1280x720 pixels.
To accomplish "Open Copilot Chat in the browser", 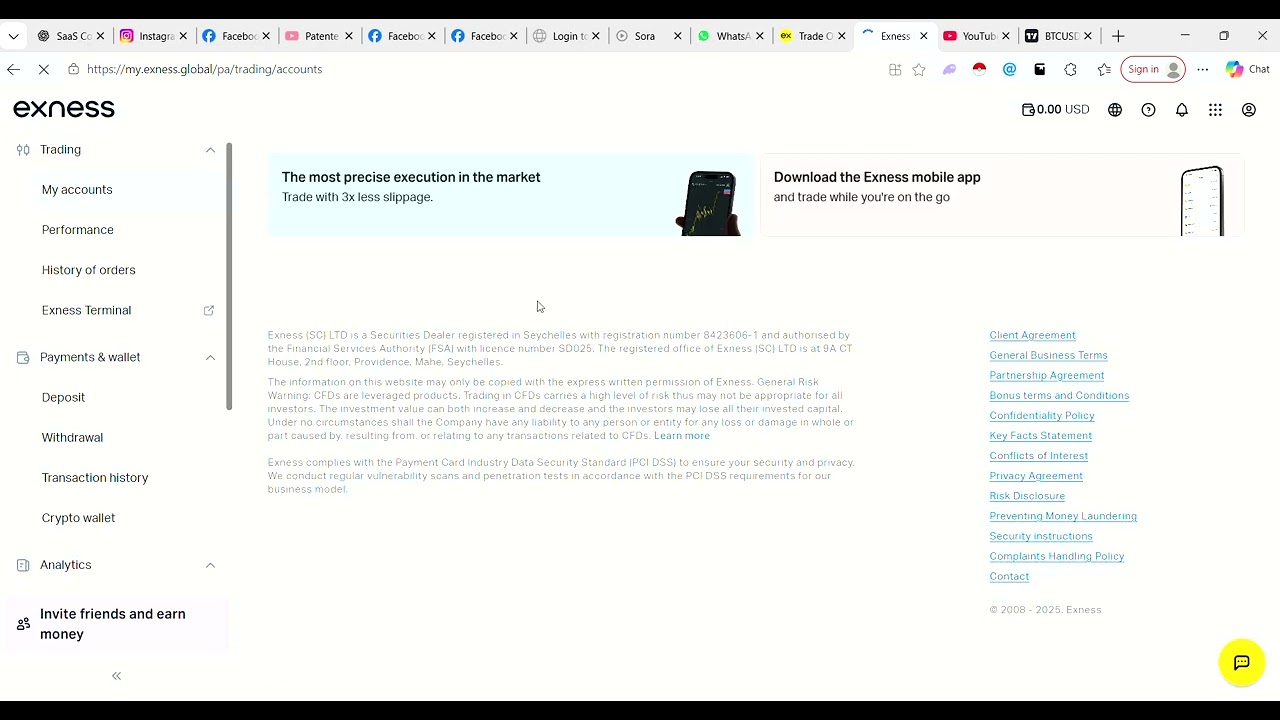I will coord(1247,69).
